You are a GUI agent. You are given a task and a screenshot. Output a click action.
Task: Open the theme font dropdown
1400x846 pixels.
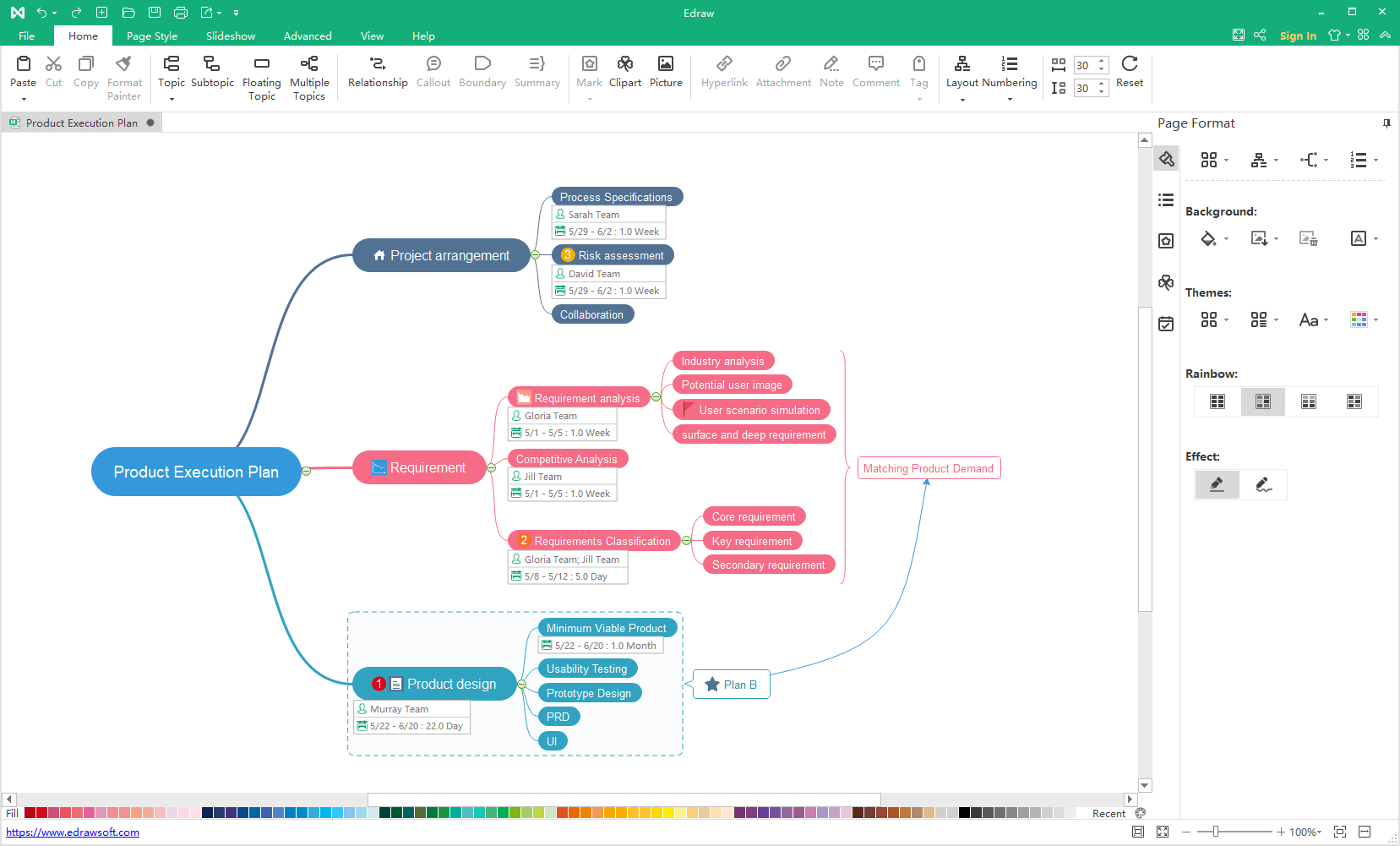pyautogui.click(x=1313, y=320)
